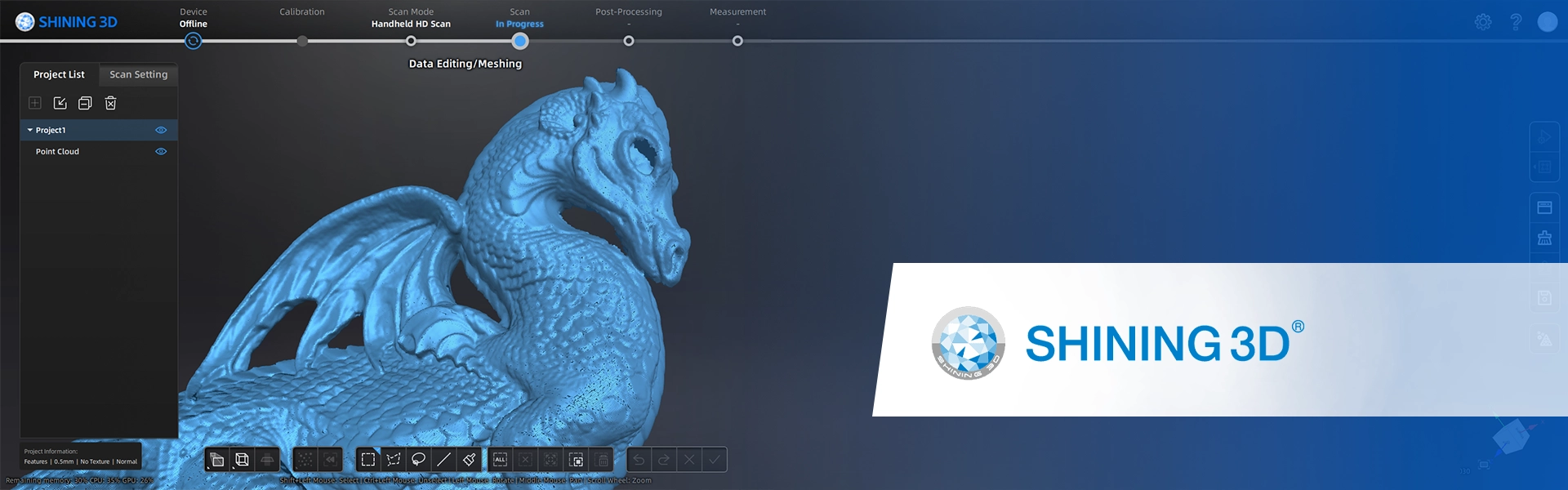Click the import project icon
Screen dimensions: 1568x490
60,103
